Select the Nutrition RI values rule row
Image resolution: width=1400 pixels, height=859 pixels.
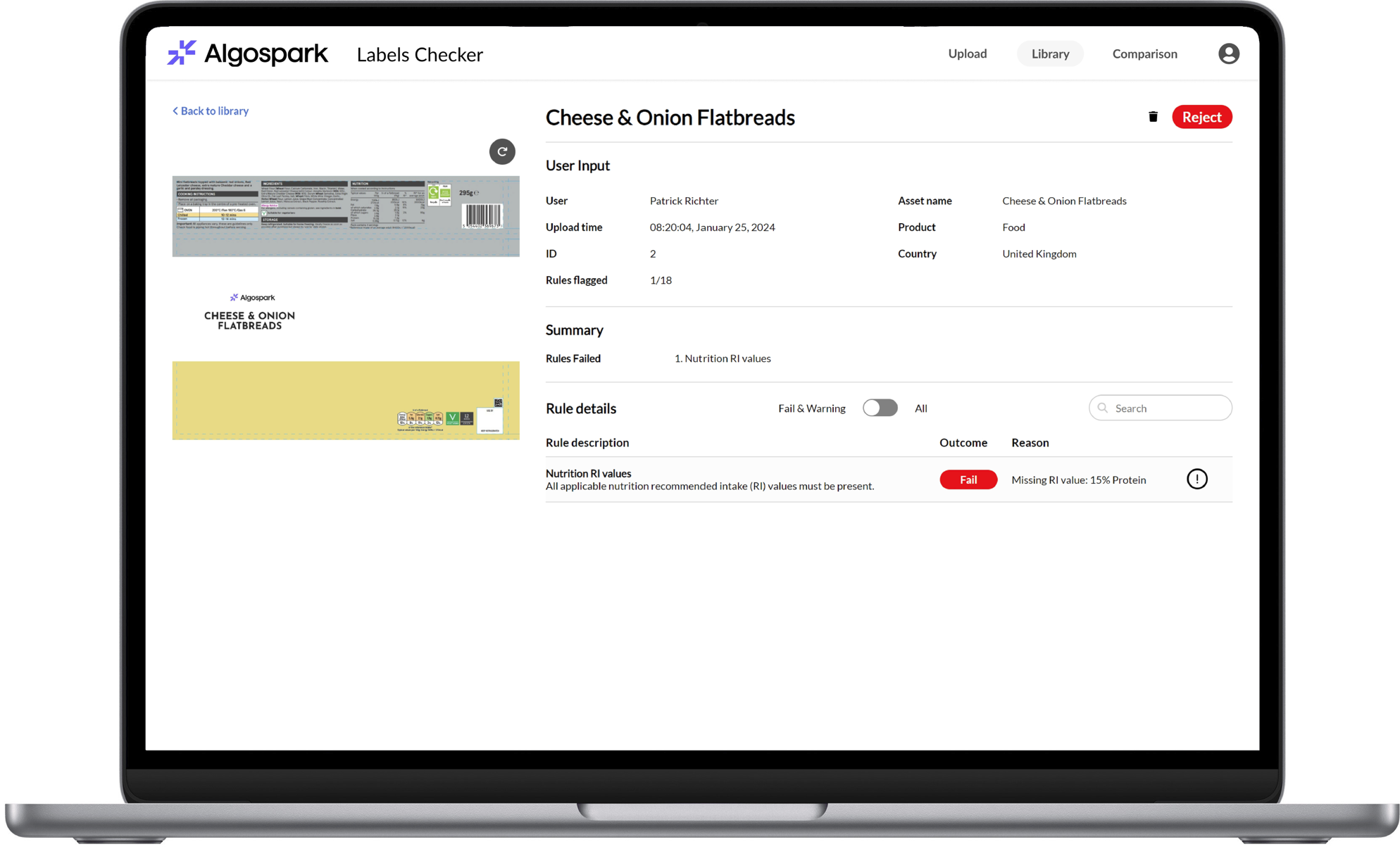pos(711,479)
